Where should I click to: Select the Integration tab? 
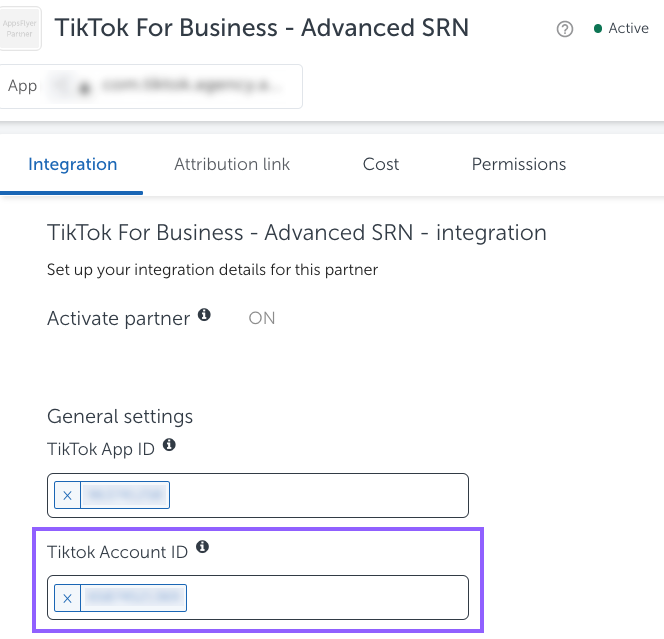click(x=72, y=164)
